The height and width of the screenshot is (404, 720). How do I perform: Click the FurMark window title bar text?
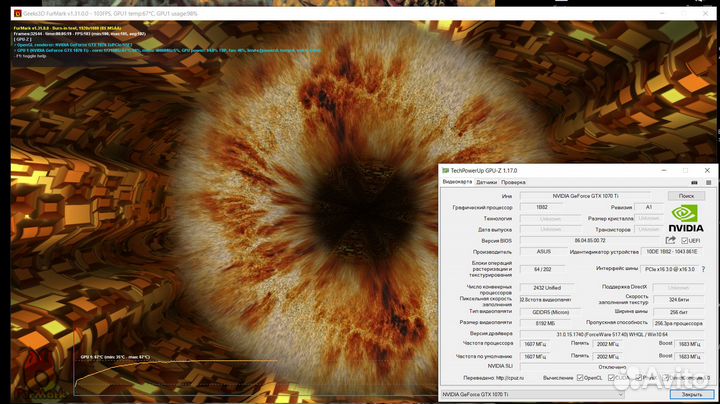click(x=110, y=14)
